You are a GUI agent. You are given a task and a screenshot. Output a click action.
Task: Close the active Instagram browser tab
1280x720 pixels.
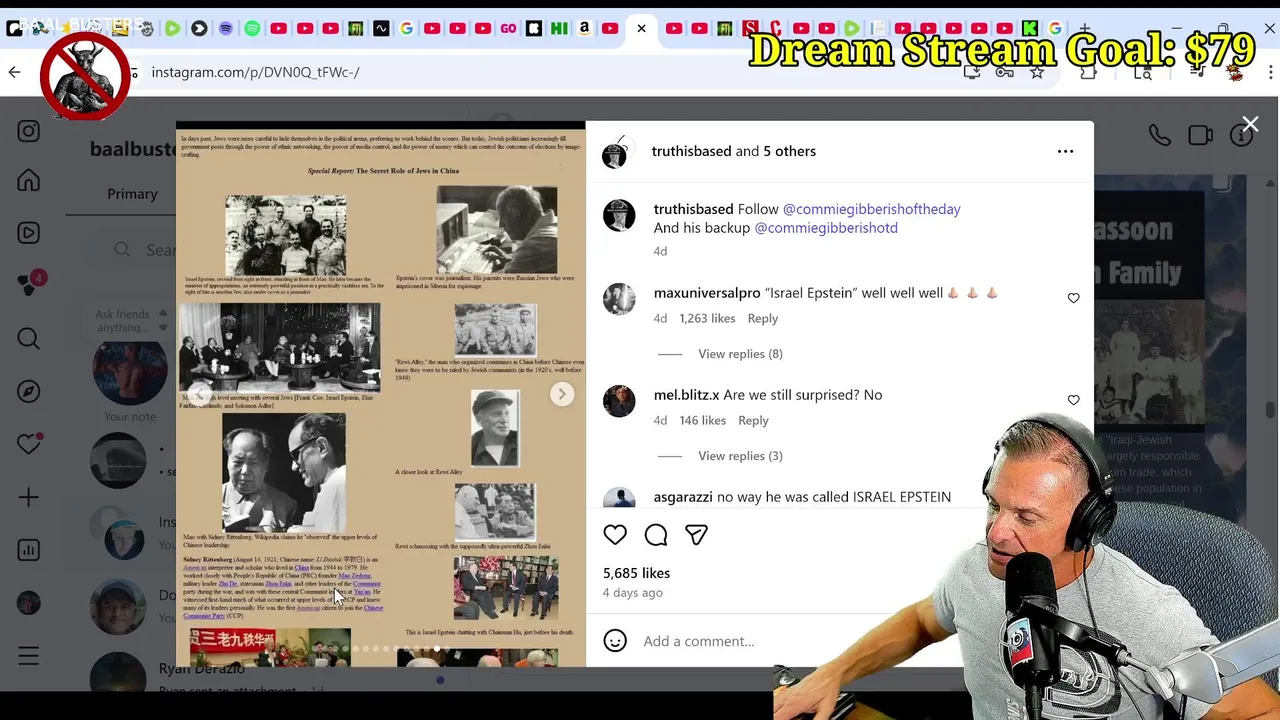pyautogui.click(x=641, y=29)
